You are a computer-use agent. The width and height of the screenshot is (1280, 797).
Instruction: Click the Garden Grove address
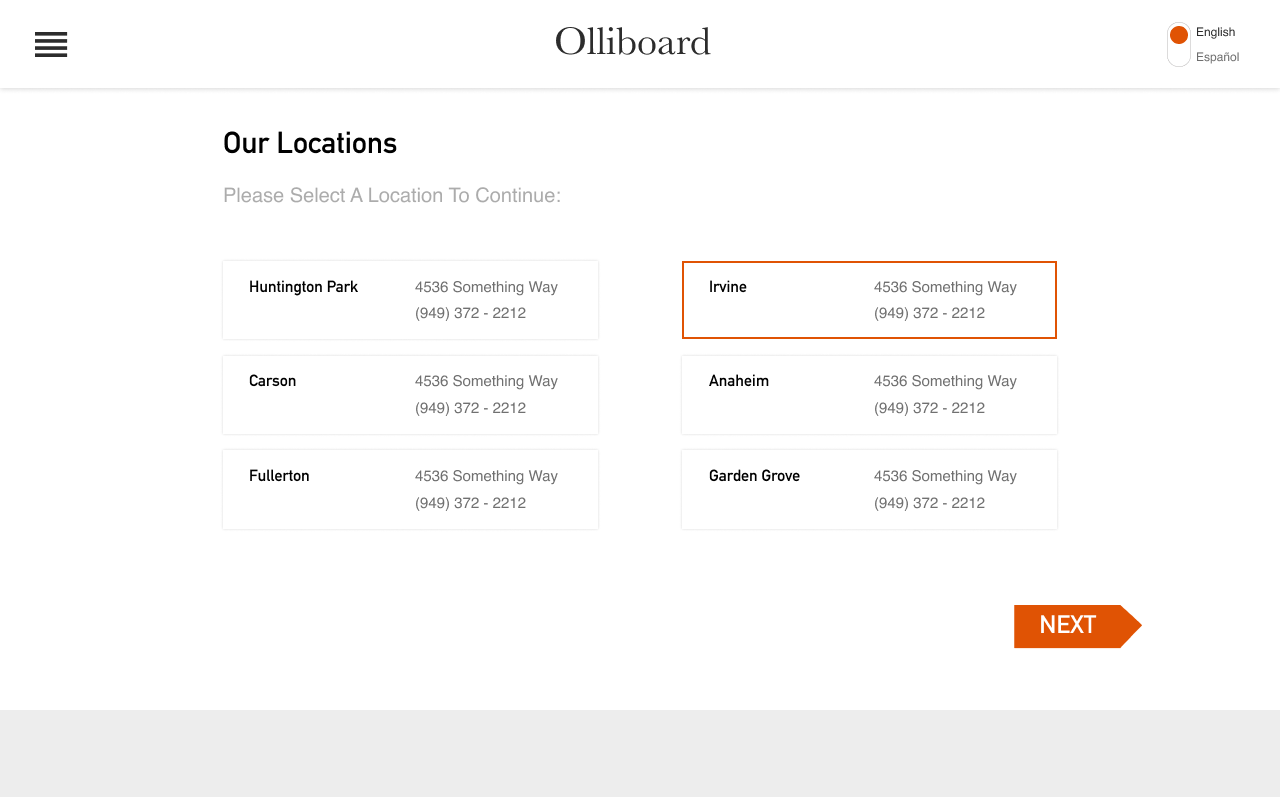945,476
